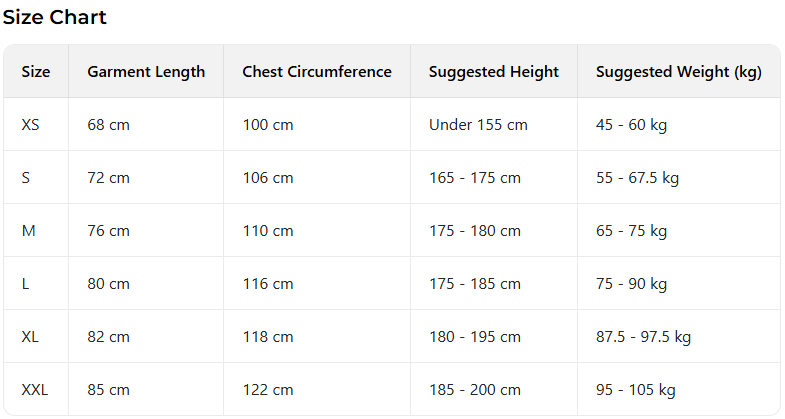Image resolution: width=785 pixels, height=419 pixels.
Task: Click the 122 cm chest circumference cell
Action: [x=268, y=390]
